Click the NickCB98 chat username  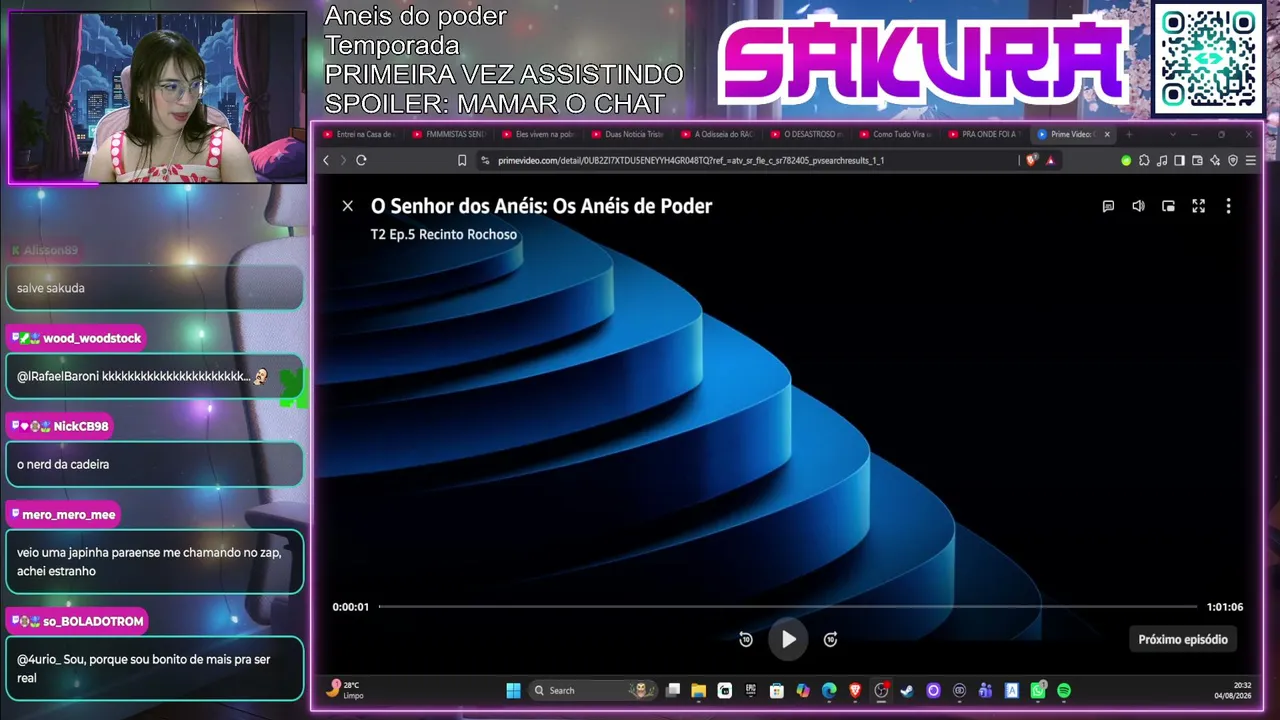tap(81, 426)
